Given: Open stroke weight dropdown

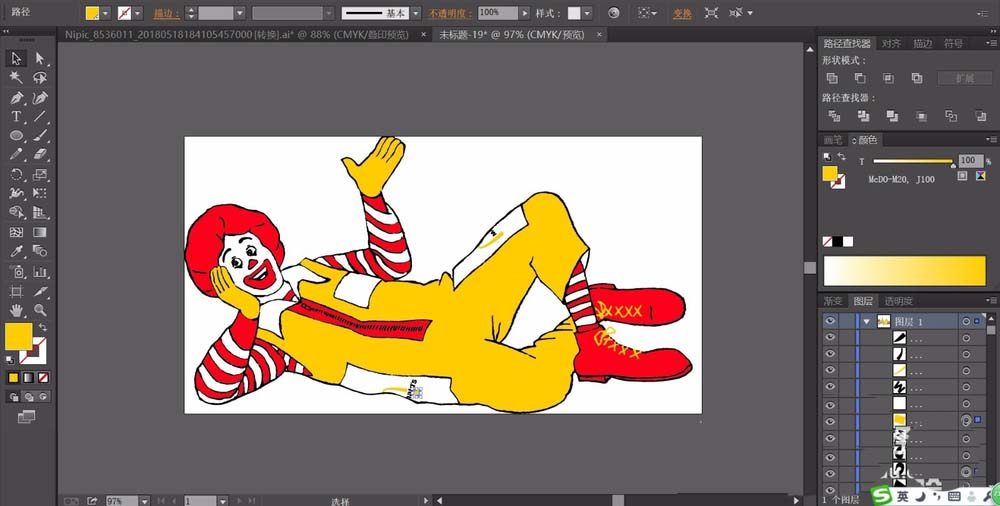Looking at the screenshot, I should tap(240, 13).
